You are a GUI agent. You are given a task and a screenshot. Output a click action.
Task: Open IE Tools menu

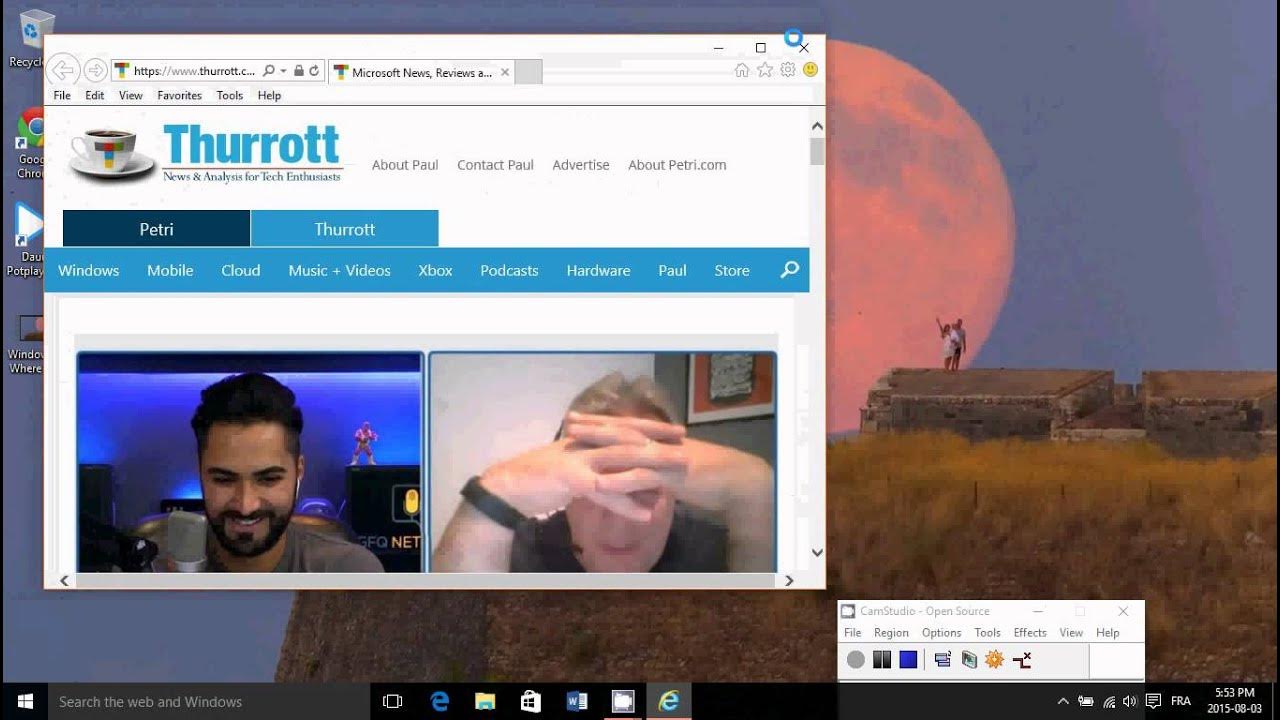[x=230, y=96]
